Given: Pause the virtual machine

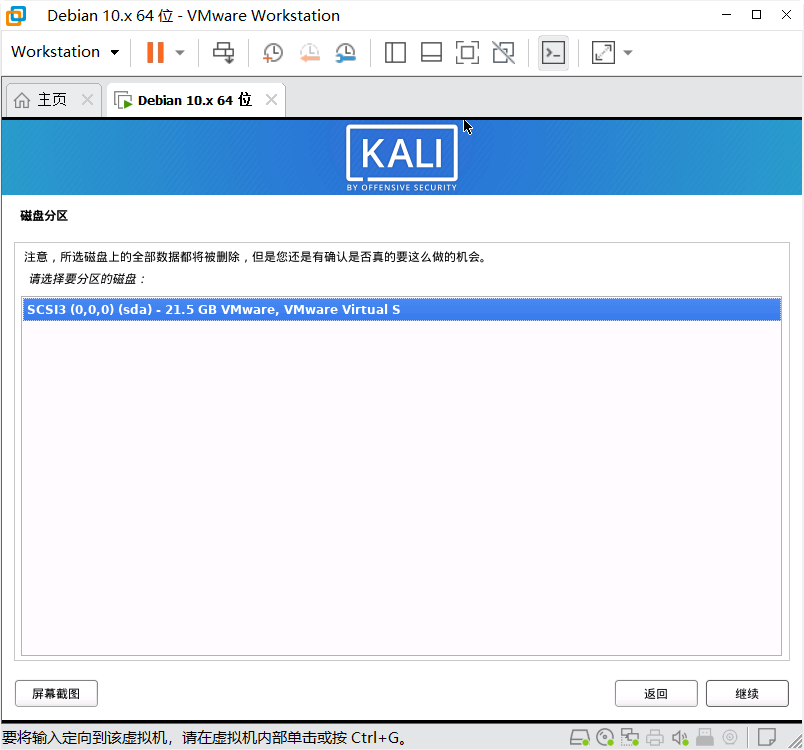Looking at the screenshot, I should tap(155, 52).
